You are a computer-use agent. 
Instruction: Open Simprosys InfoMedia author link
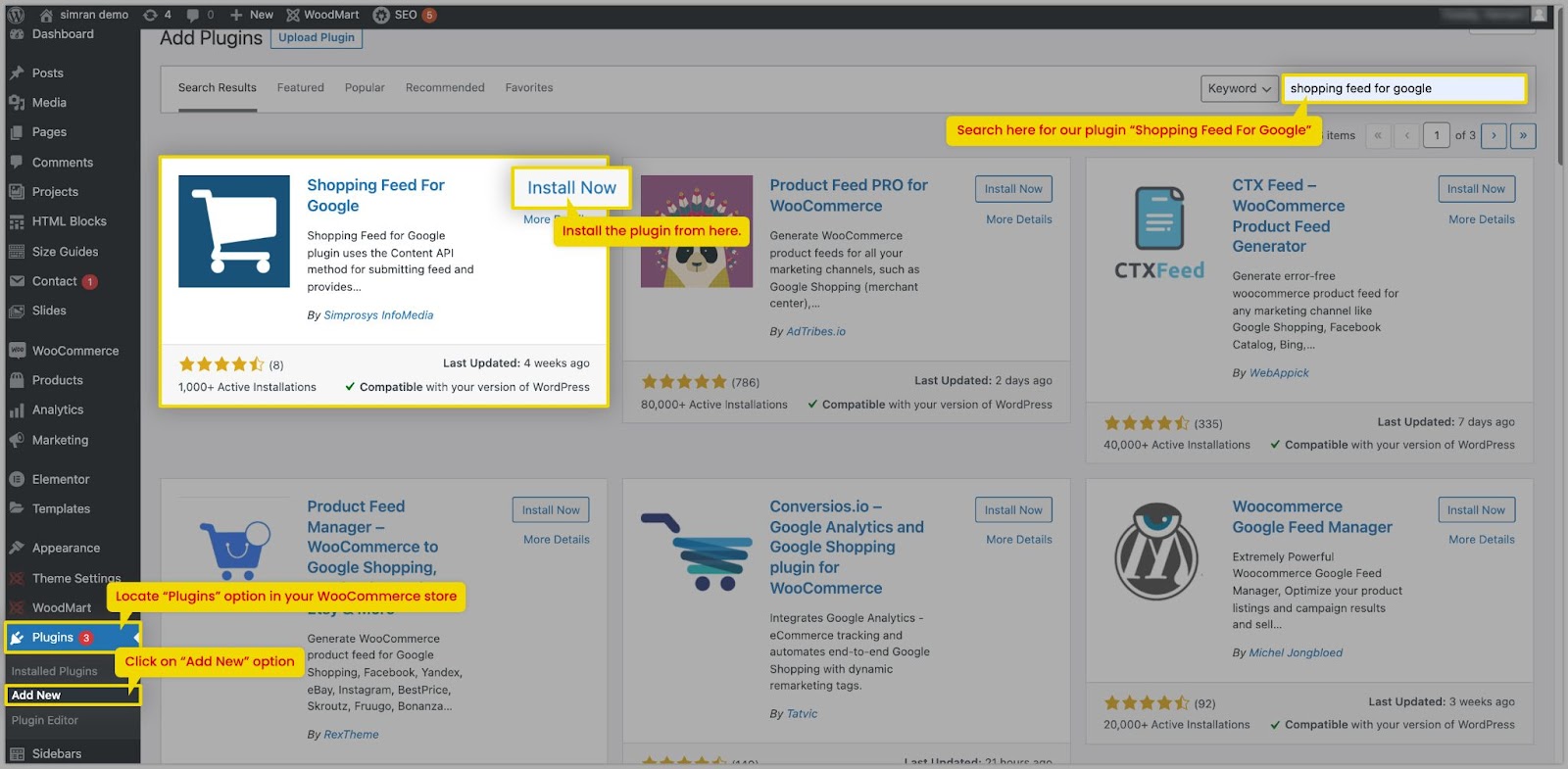pos(378,315)
